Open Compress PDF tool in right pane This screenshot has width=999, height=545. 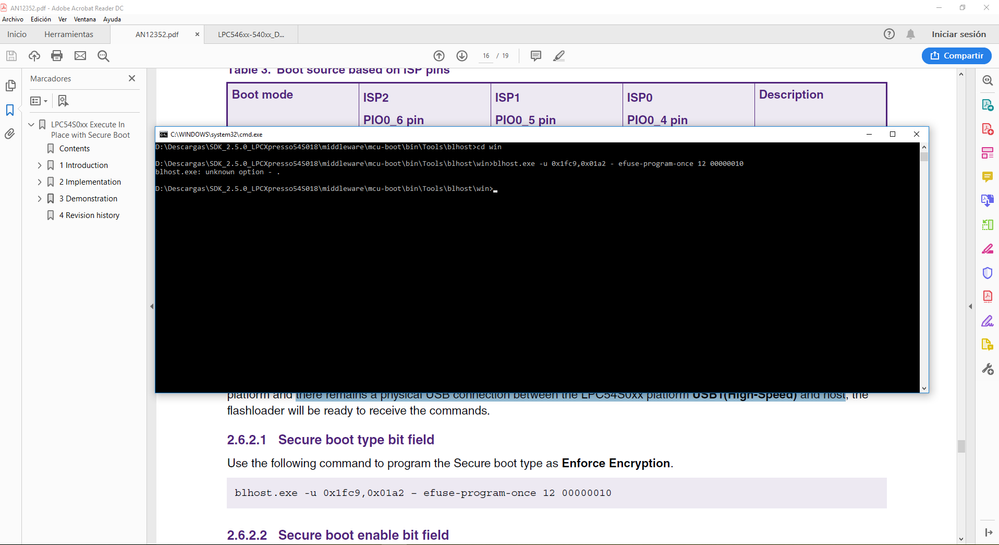point(988,296)
